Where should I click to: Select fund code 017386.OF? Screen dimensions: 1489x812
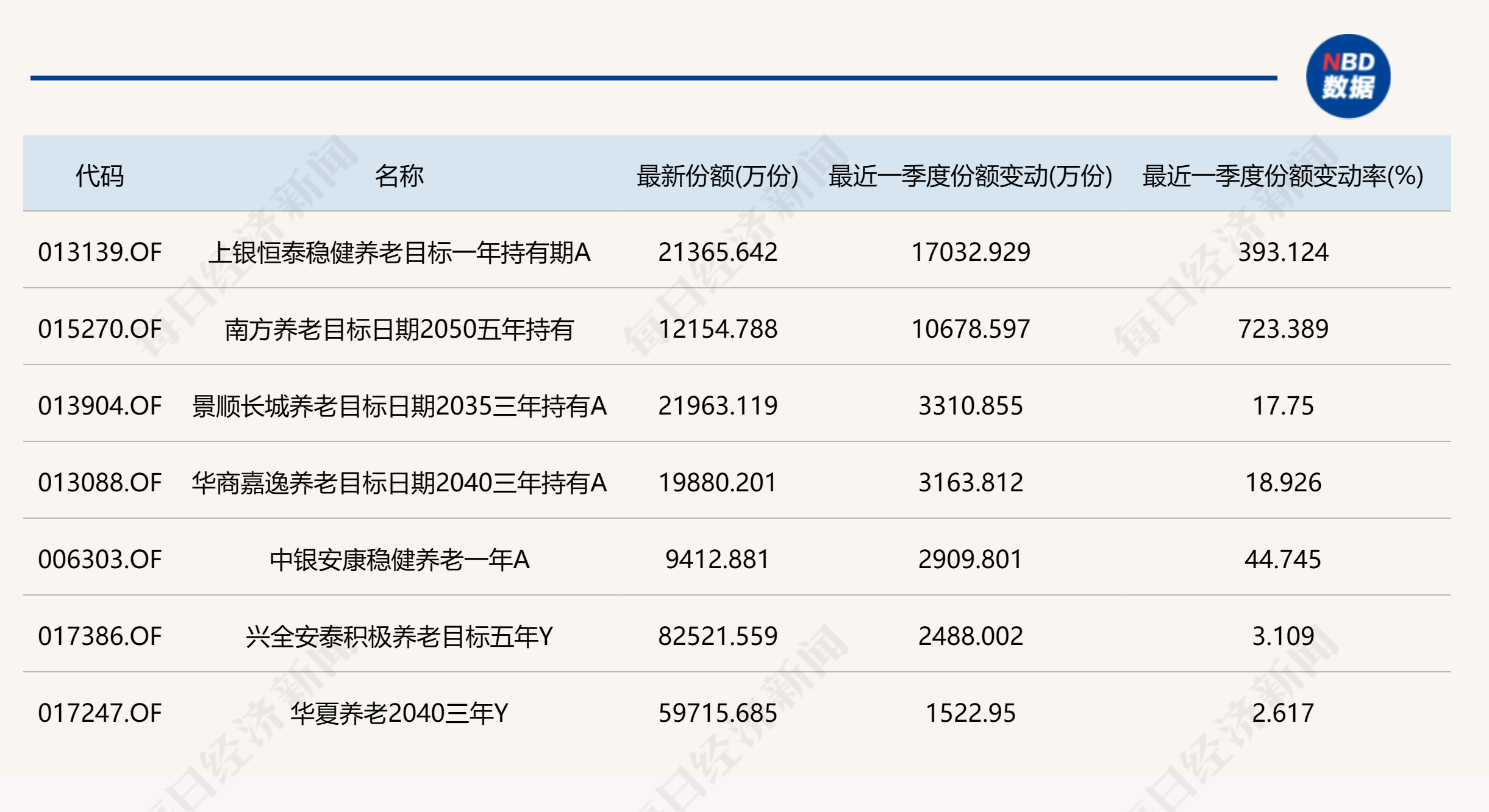[100, 636]
